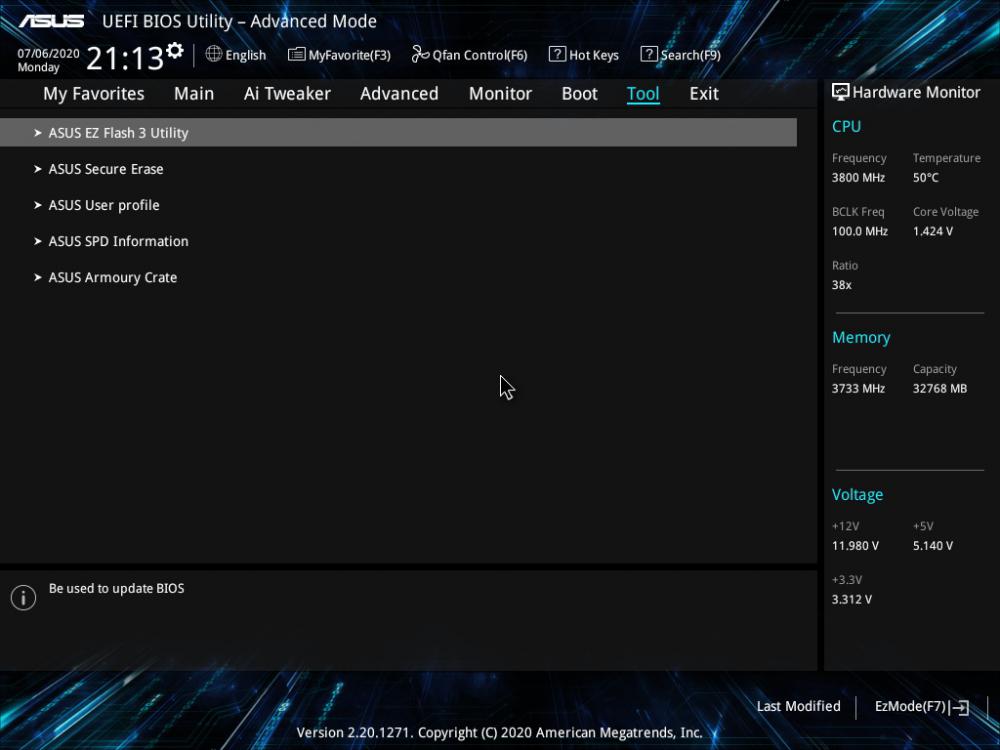Click the Voltage heading
This screenshot has width=1000, height=750.
[x=857, y=495]
